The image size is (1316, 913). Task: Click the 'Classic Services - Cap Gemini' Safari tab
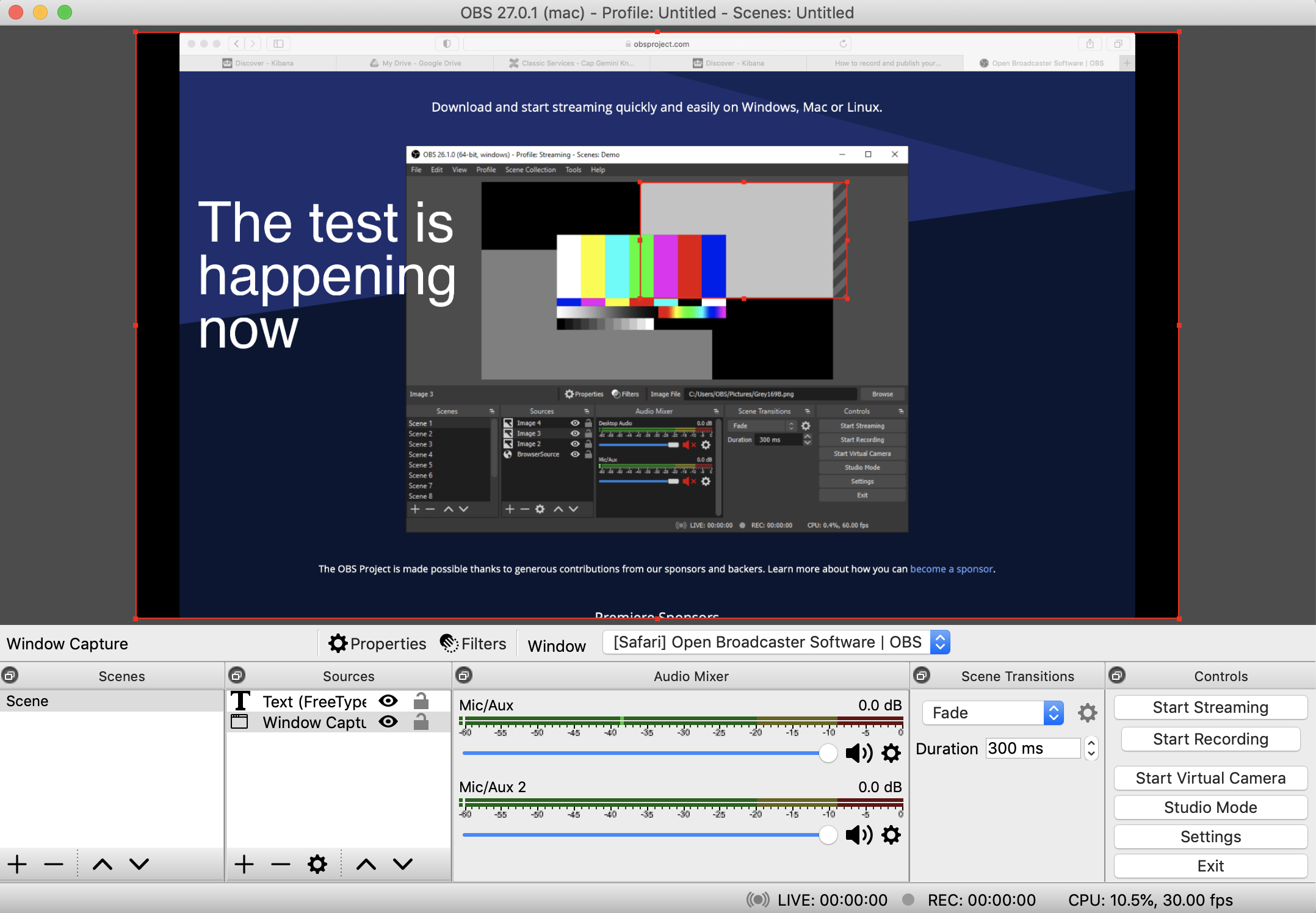pos(572,63)
